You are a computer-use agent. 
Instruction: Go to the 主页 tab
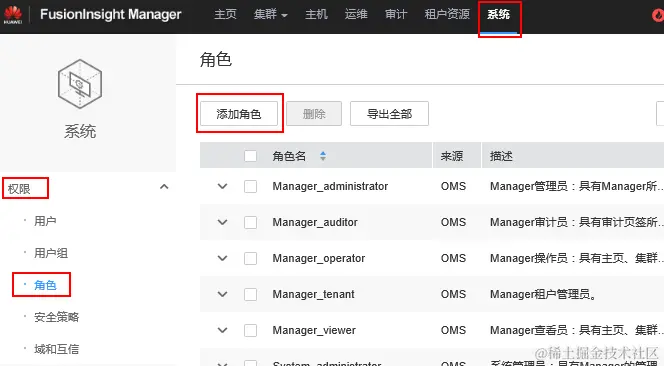225,14
